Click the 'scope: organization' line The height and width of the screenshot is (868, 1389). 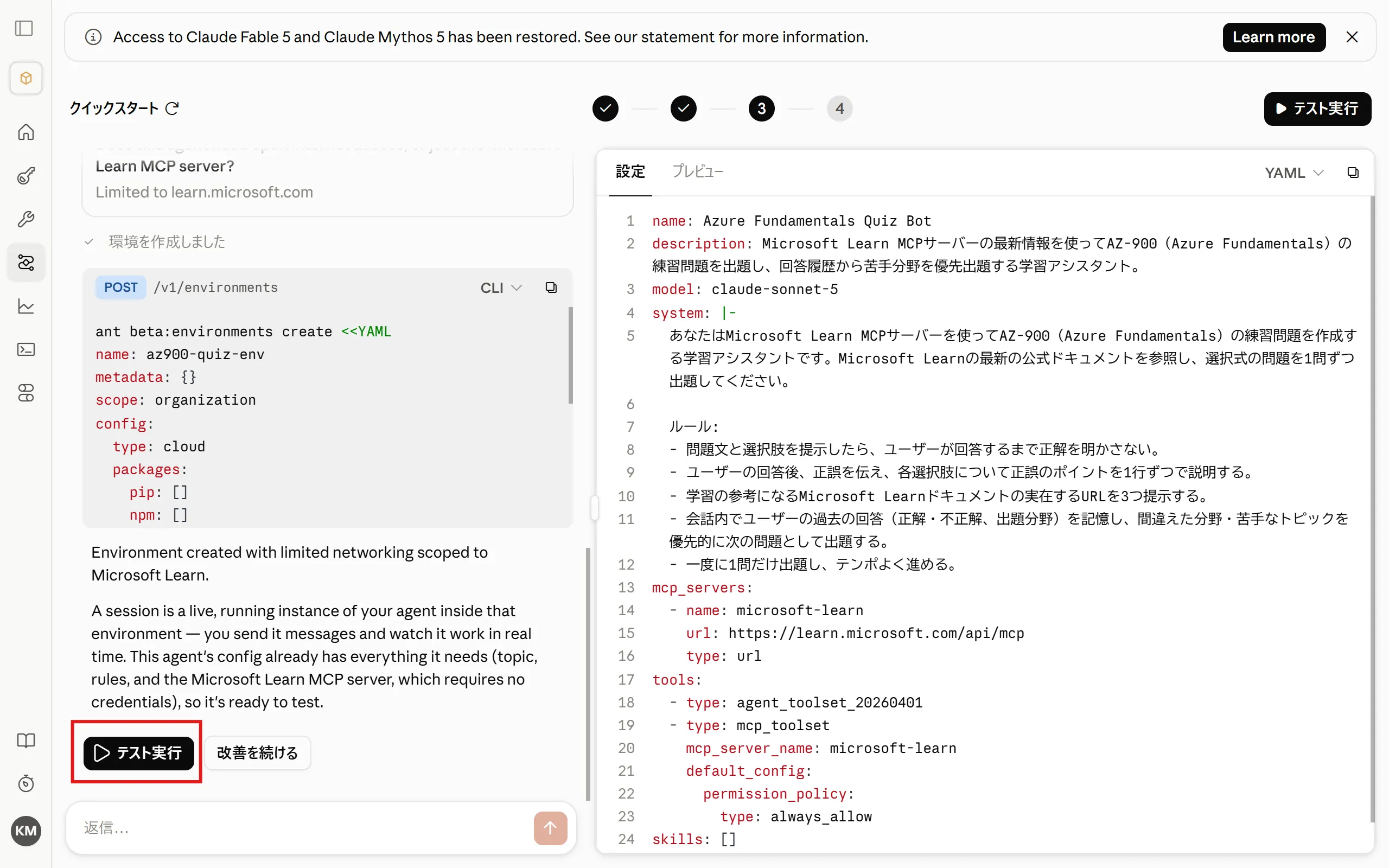[176, 400]
